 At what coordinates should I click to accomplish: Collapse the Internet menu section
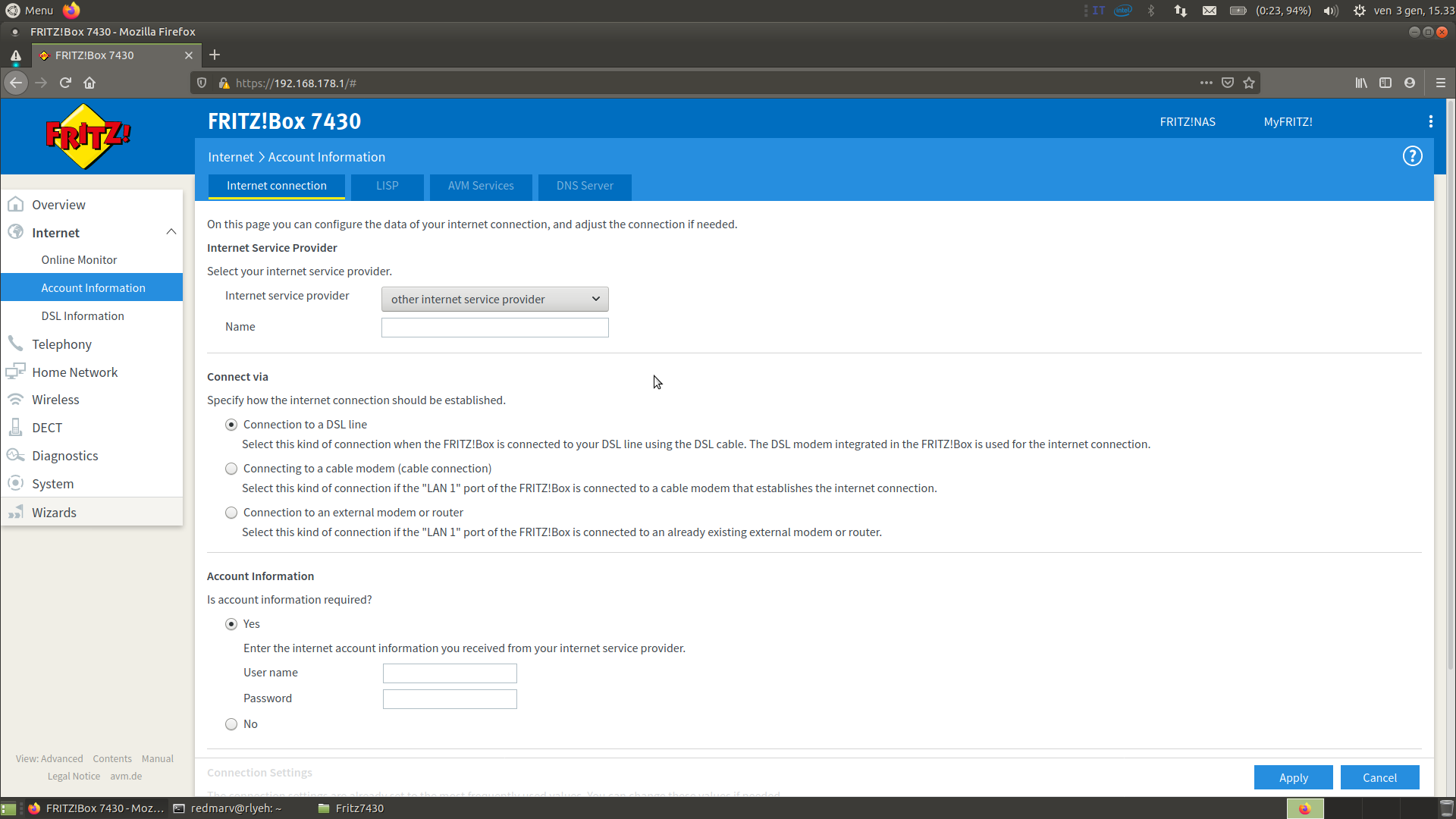pos(171,232)
